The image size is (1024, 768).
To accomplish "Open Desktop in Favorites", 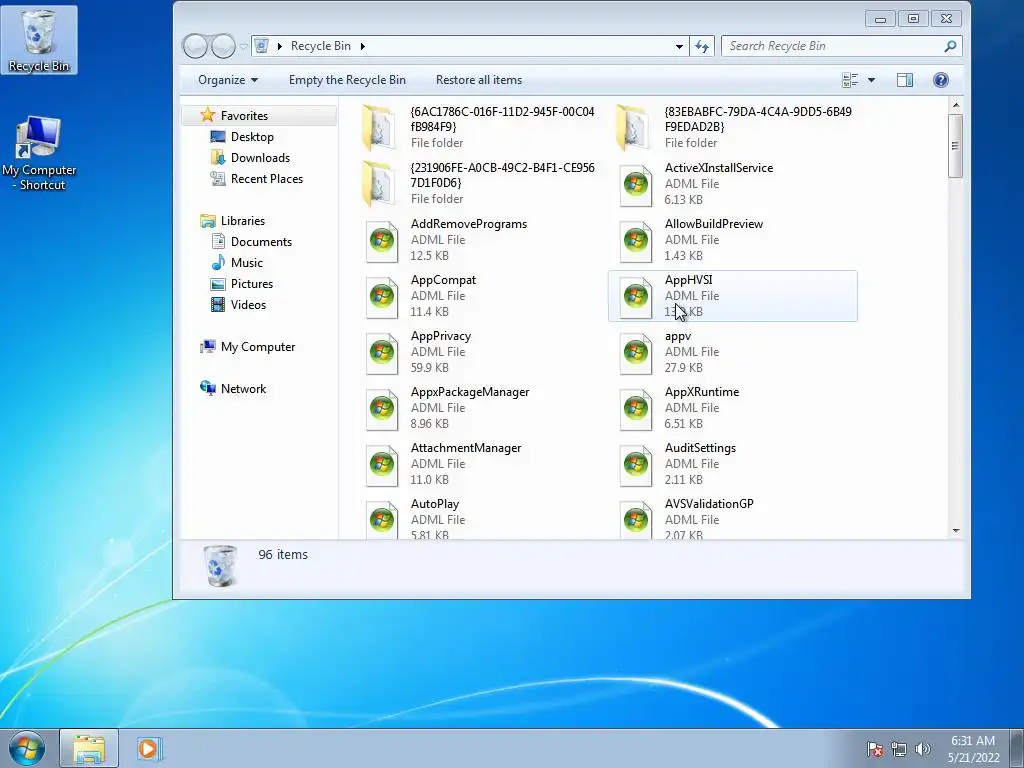I will coord(252,137).
